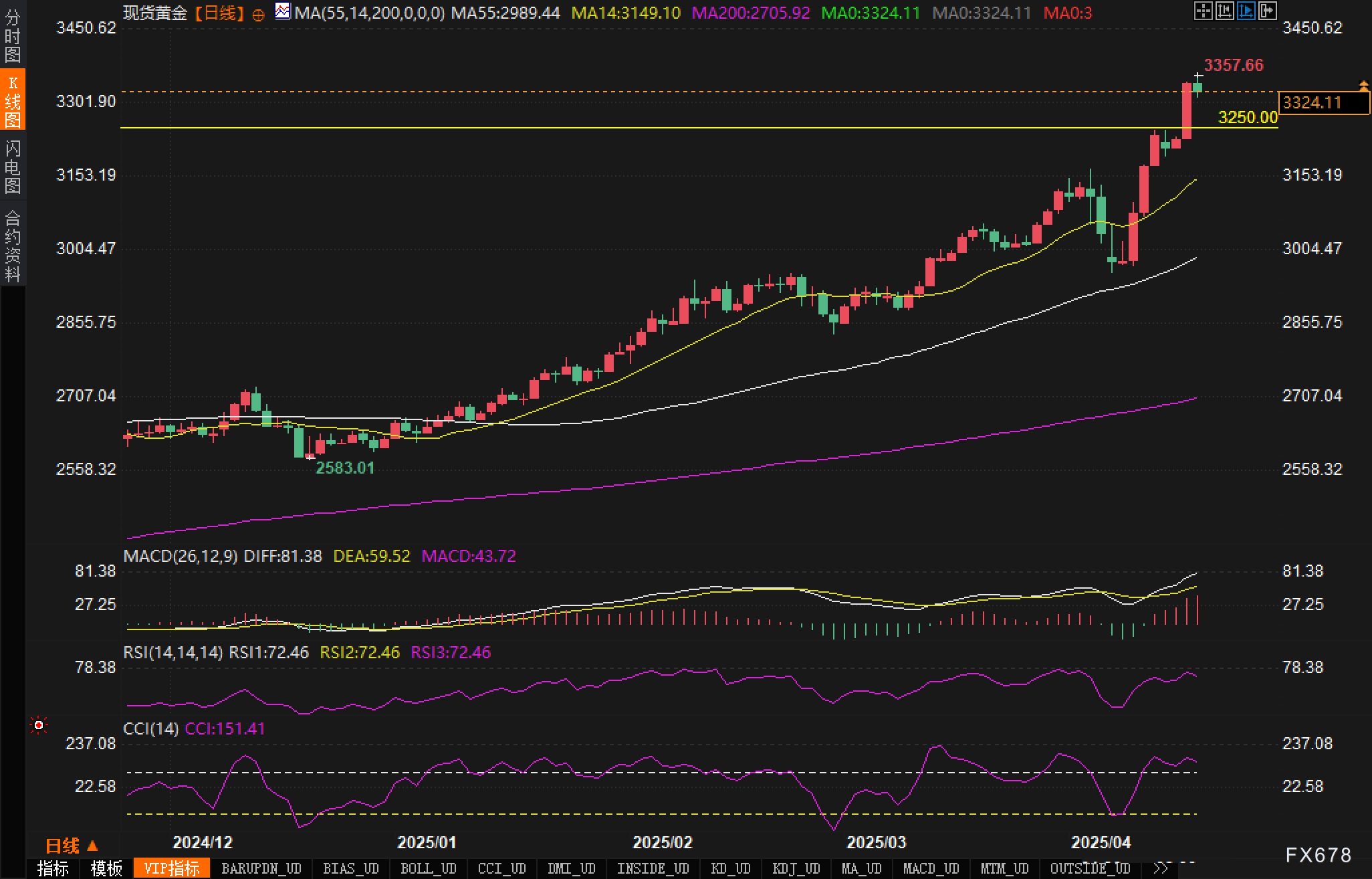The height and width of the screenshot is (879, 1372).
Task: Apply the MACD_UD indicator
Action: pyautogui.click(x=931, y=868)
